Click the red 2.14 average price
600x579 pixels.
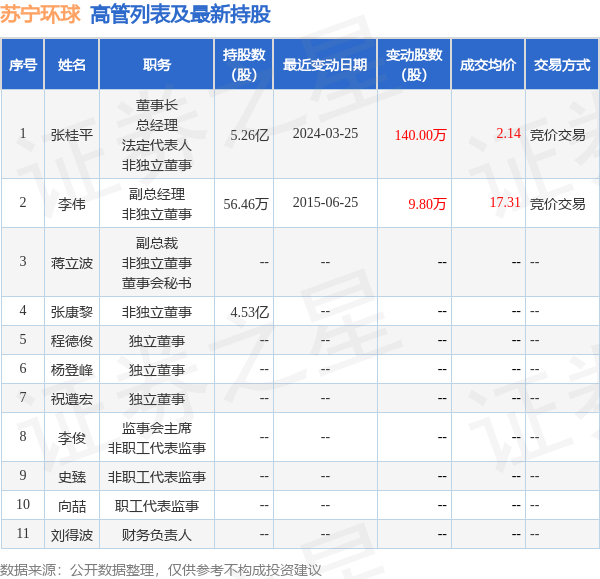[509, 133]
